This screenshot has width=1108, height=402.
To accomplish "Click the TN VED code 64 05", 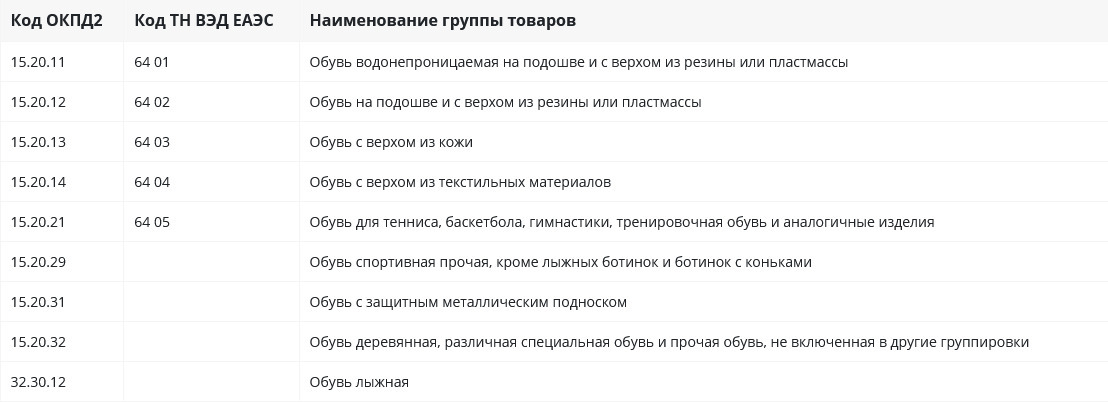I will [152, 223].
